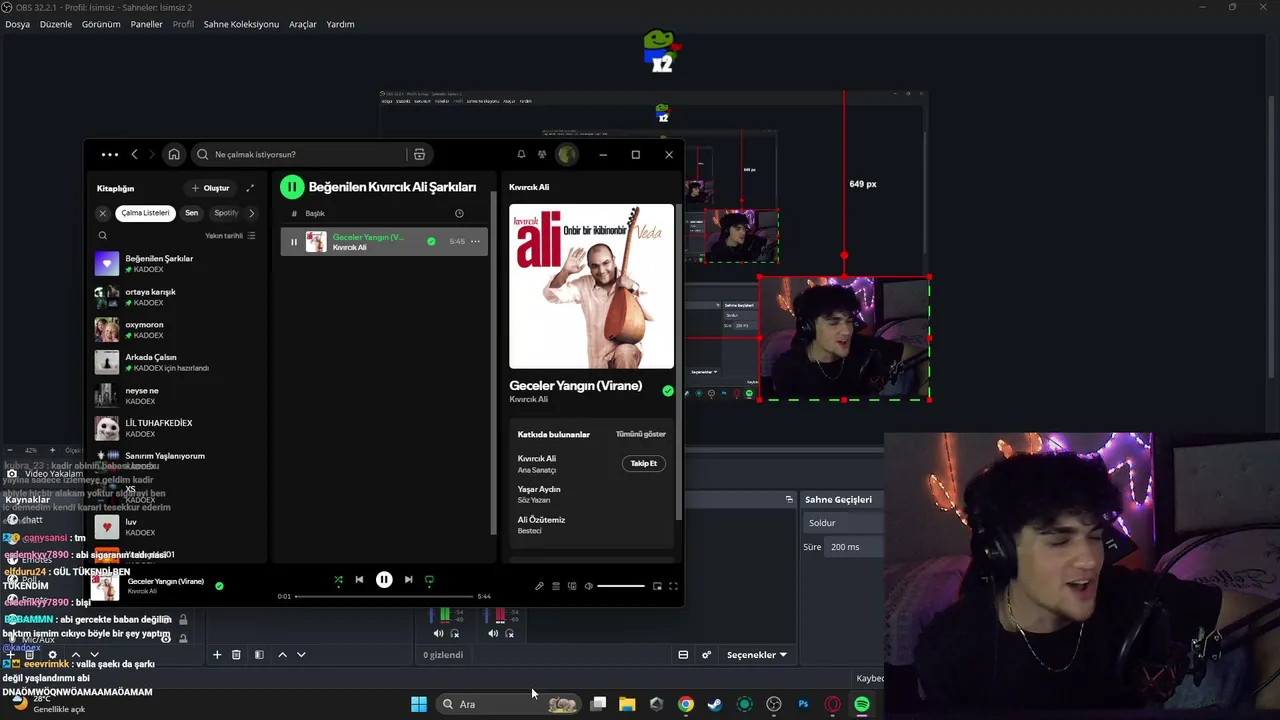This screenshot has height=720, width=1280.
Task: Open the Spotify friend activity icon
Action: (x=542, y=154)
